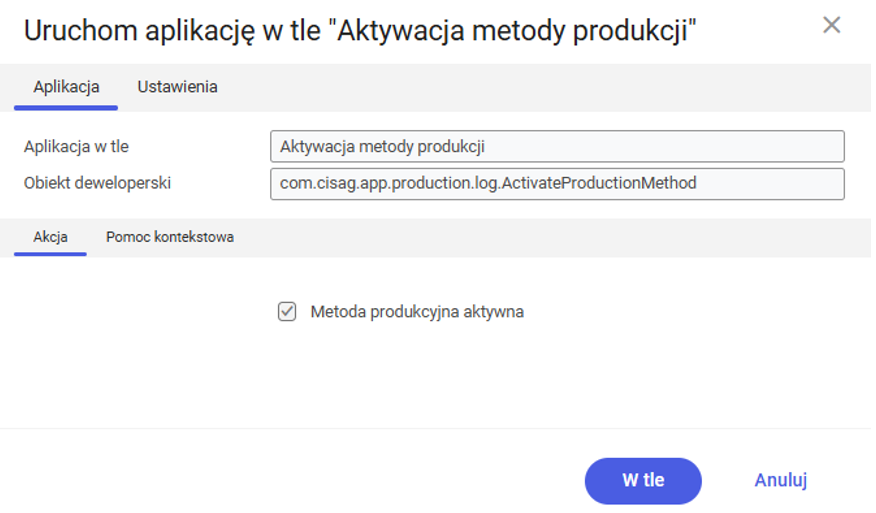The height and width of the screenshot is (513, 876).
Task: Click into the Obiekt deweloperski field
Action: click(557, 183)
